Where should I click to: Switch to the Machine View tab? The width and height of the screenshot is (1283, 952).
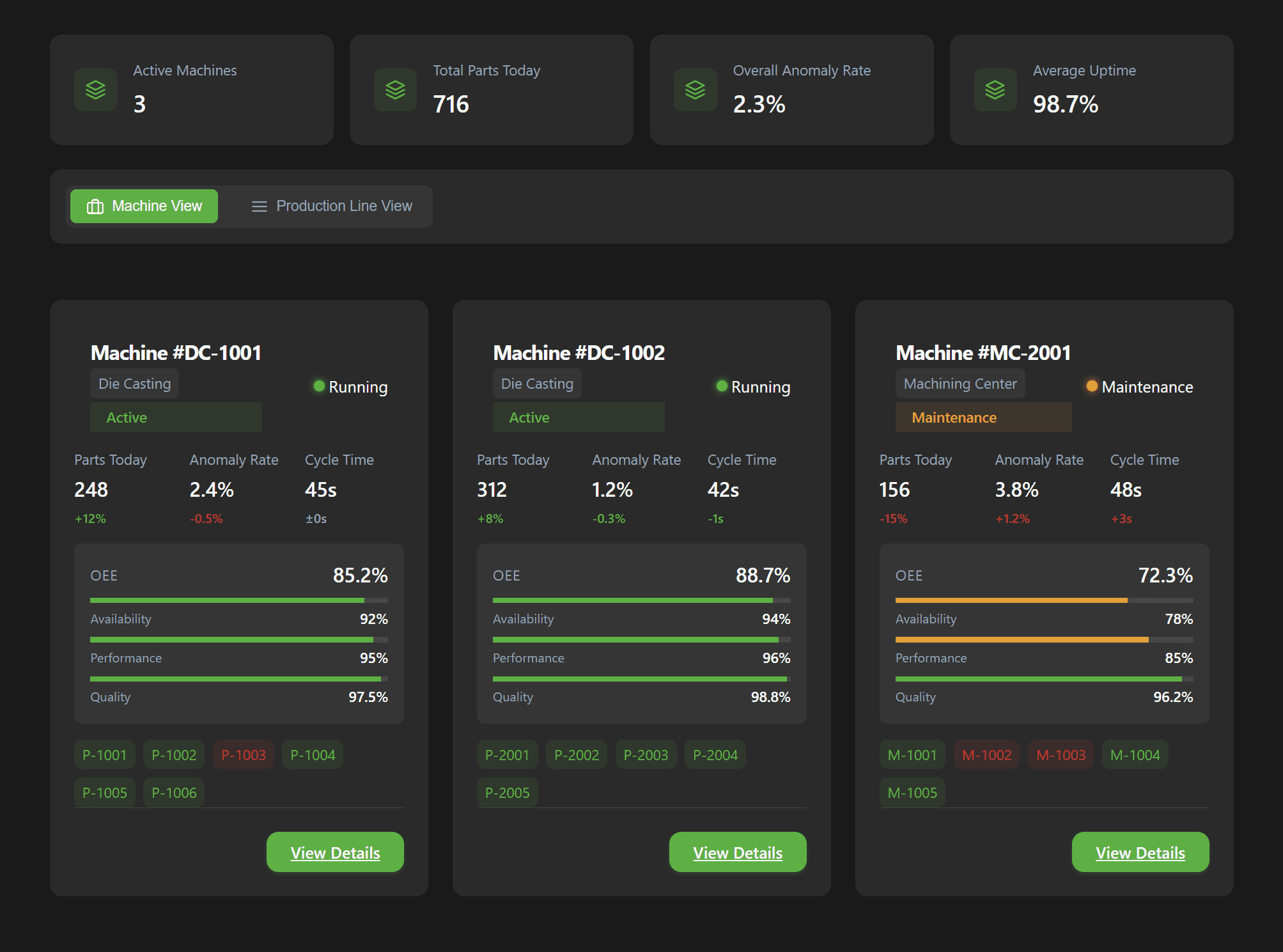(144, 207)
